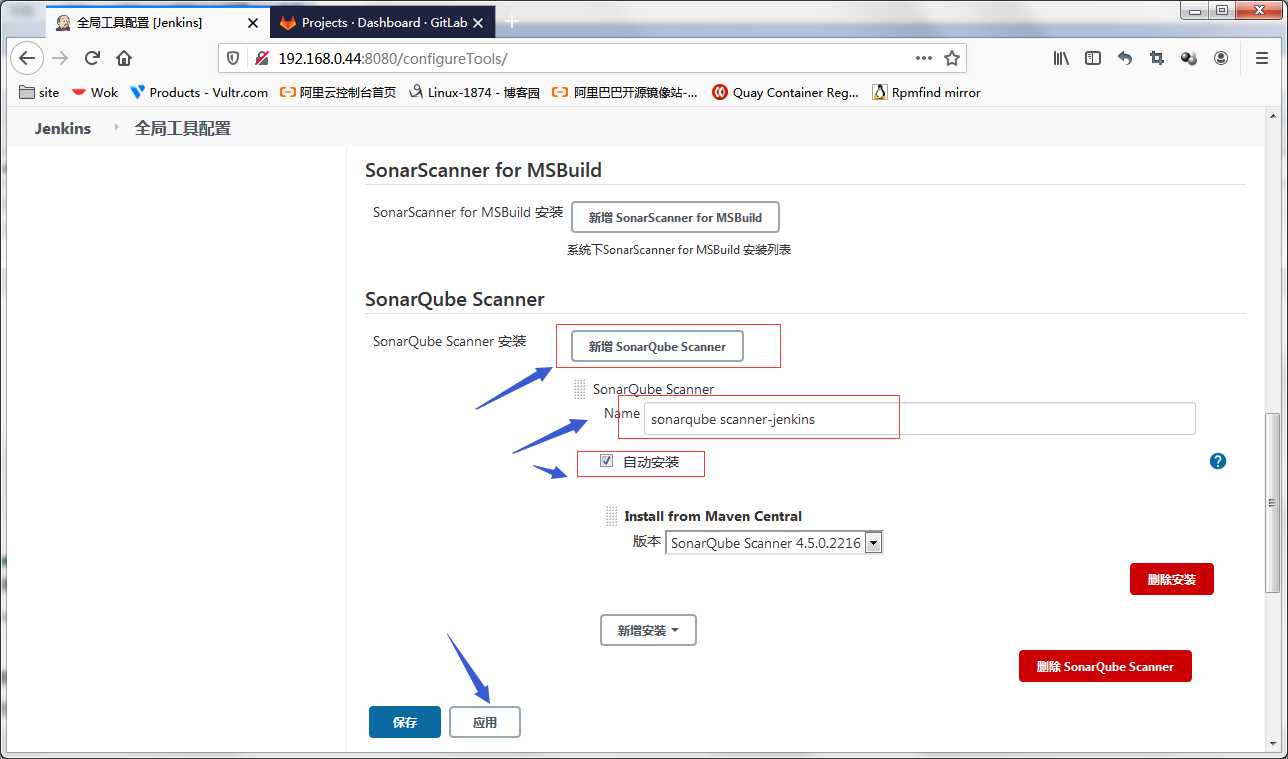Click the SonarQube Scanner section heading
The height and width of the screenshot is (759, 1288).
[x=455, y=299]
